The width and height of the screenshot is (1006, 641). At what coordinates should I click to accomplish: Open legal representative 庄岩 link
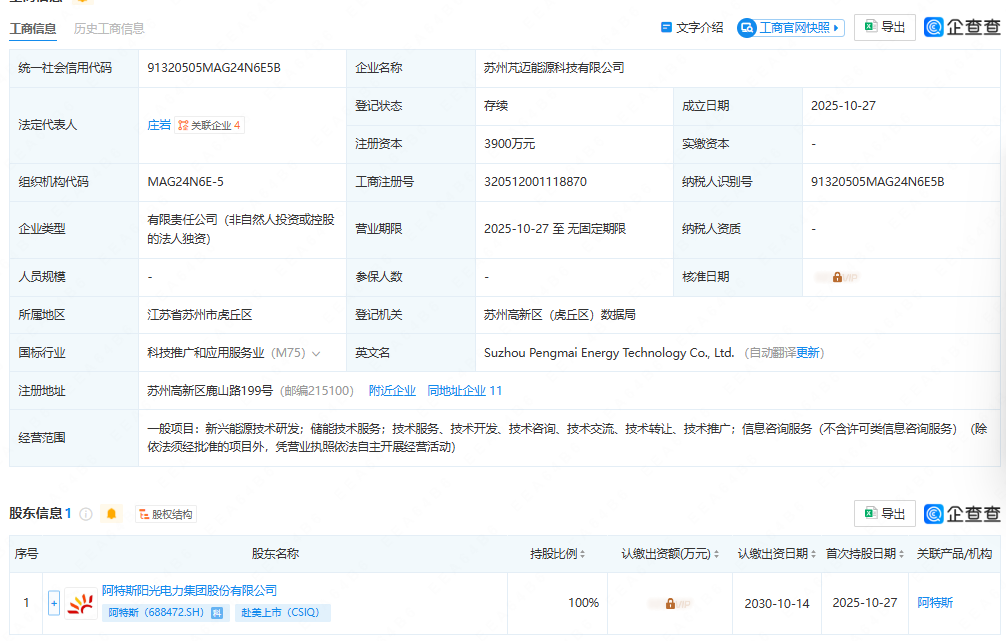(159, 125)
